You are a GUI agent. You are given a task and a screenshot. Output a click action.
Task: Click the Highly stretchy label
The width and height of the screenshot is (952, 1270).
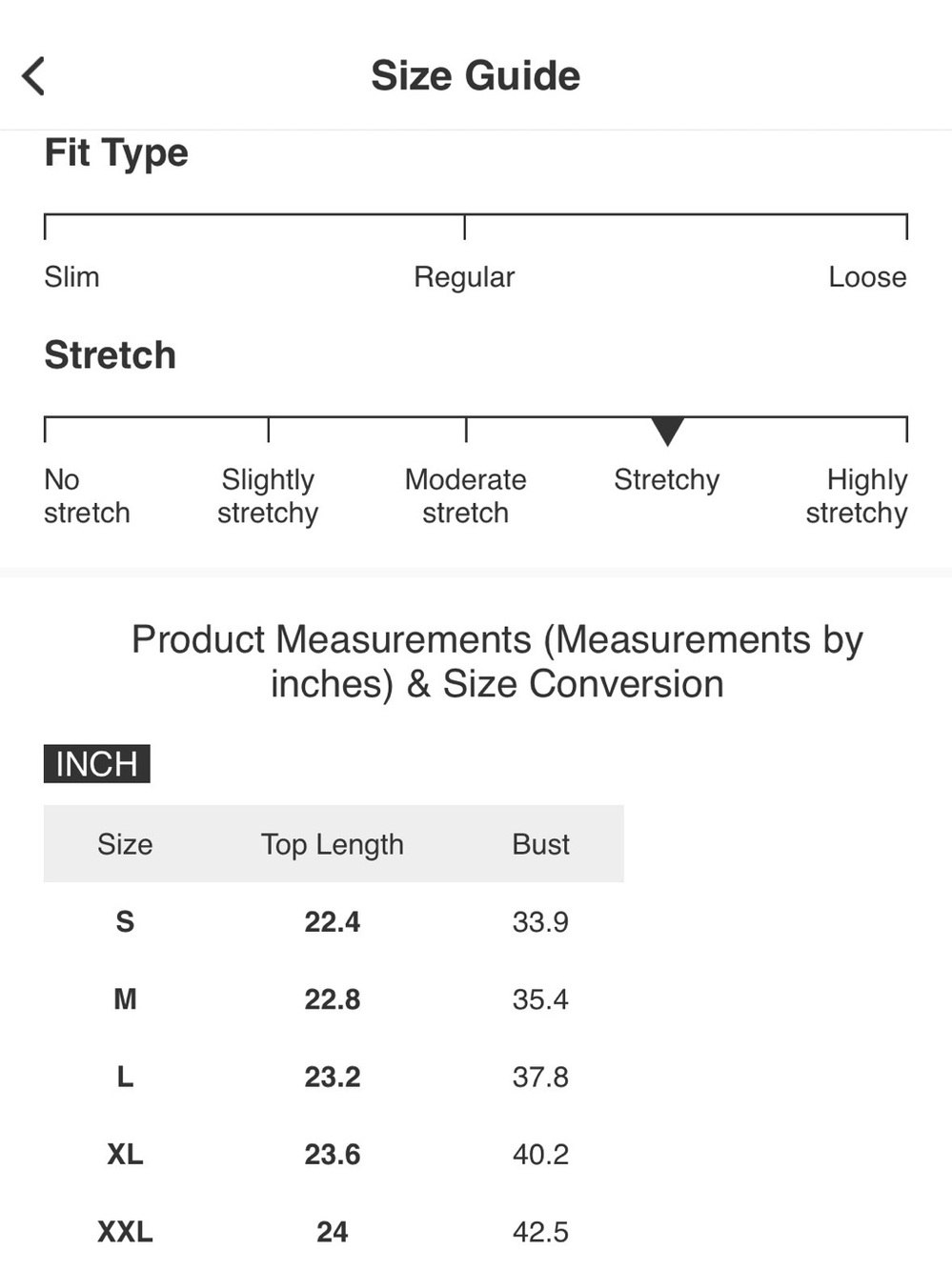(x=857, y=496)
